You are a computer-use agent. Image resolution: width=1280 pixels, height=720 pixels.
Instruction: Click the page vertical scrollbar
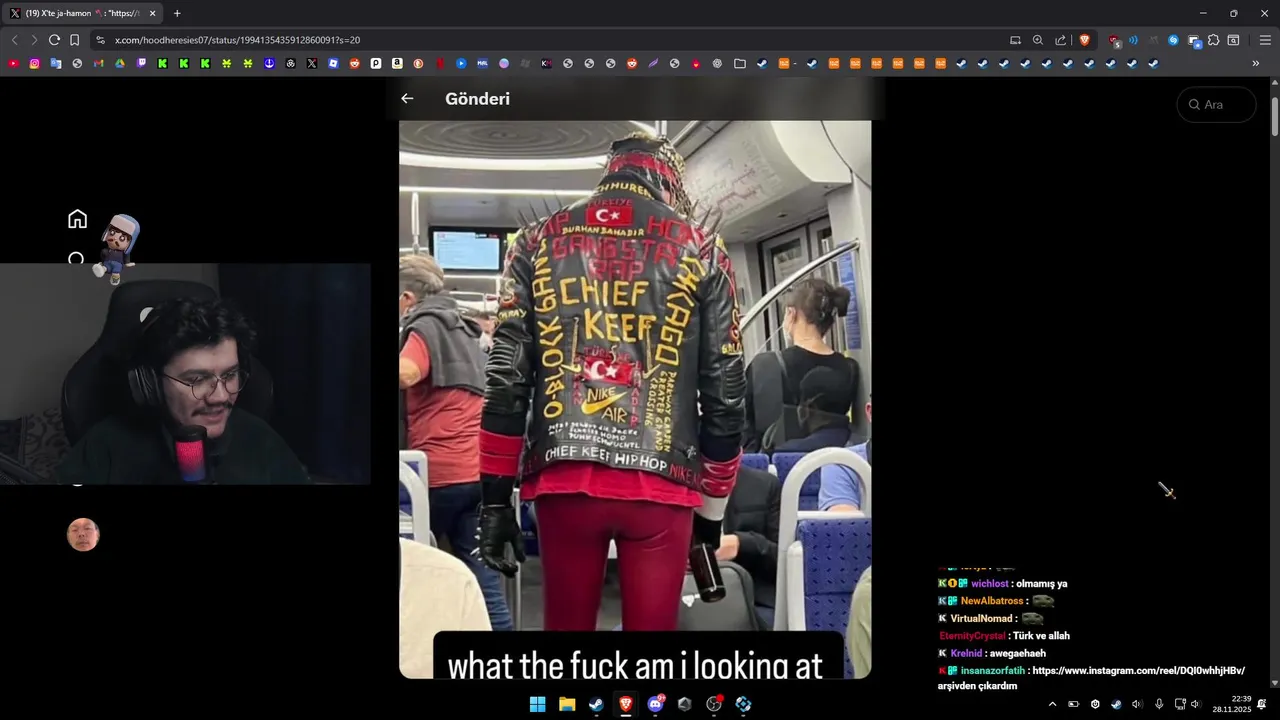(1274, 116)
